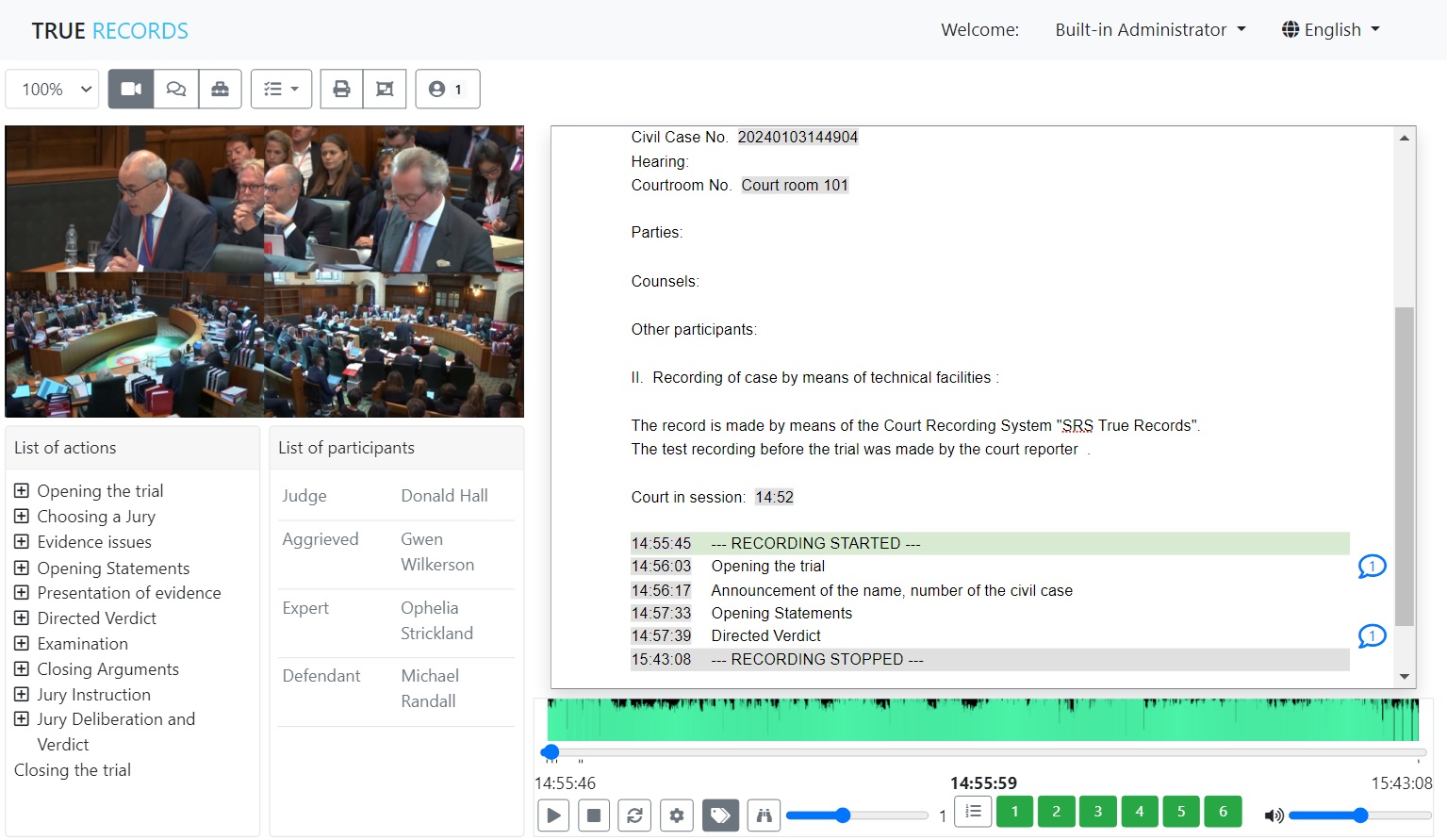Open the Built-in Administrator account menu
Image resolution: width=1447 pixels, height=840 pixels.
tap(1150, 29)
